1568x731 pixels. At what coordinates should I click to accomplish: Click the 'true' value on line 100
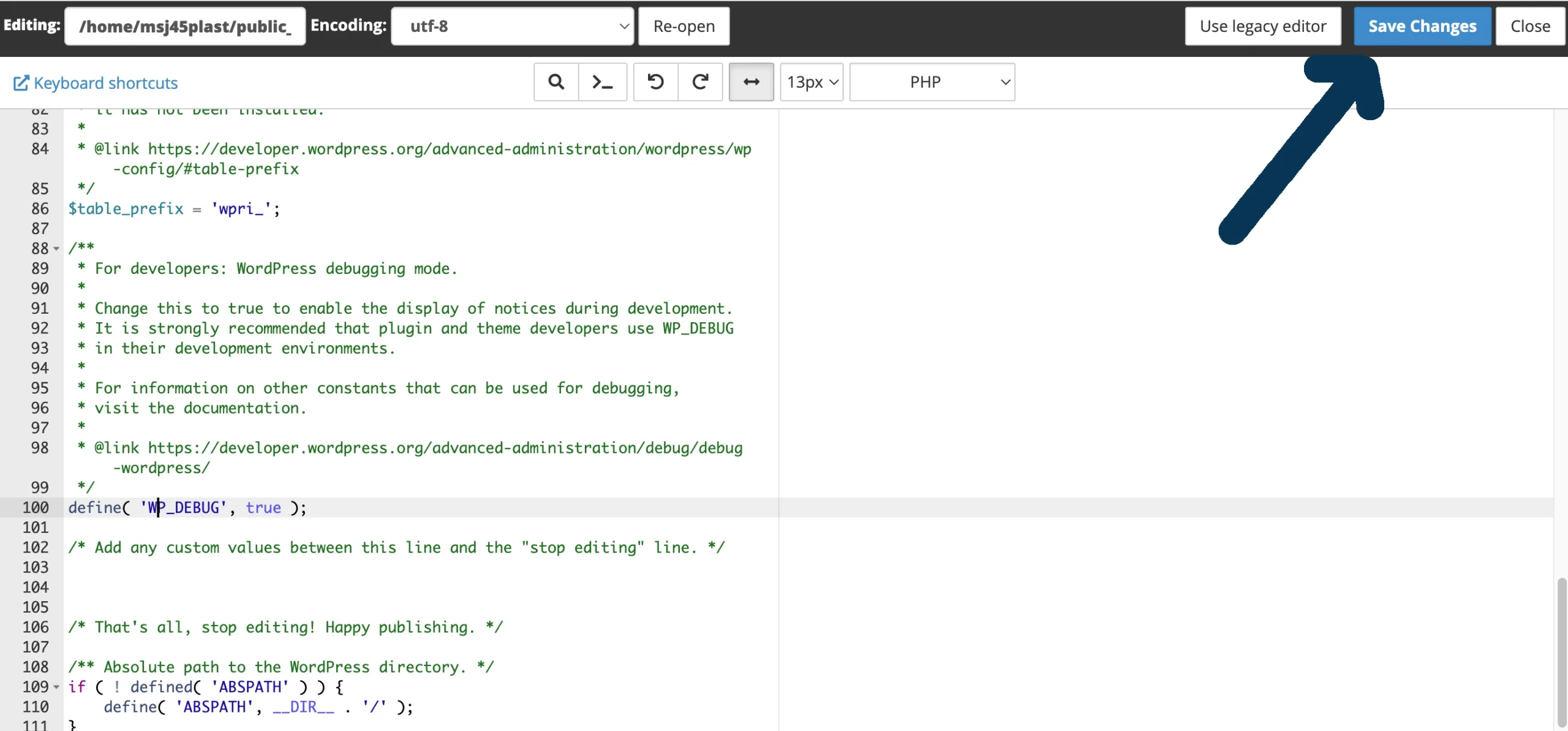263,508
